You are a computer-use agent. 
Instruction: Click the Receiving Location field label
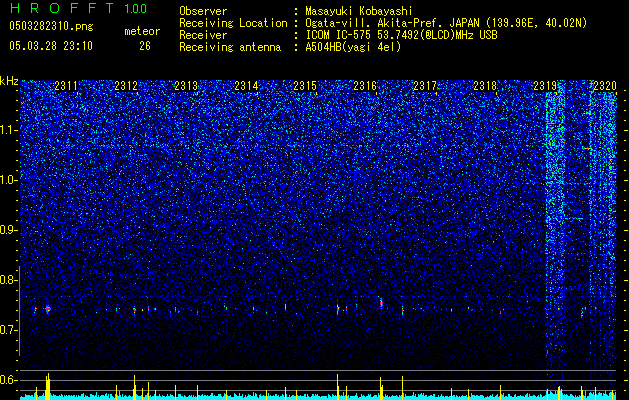pos(233,23)
